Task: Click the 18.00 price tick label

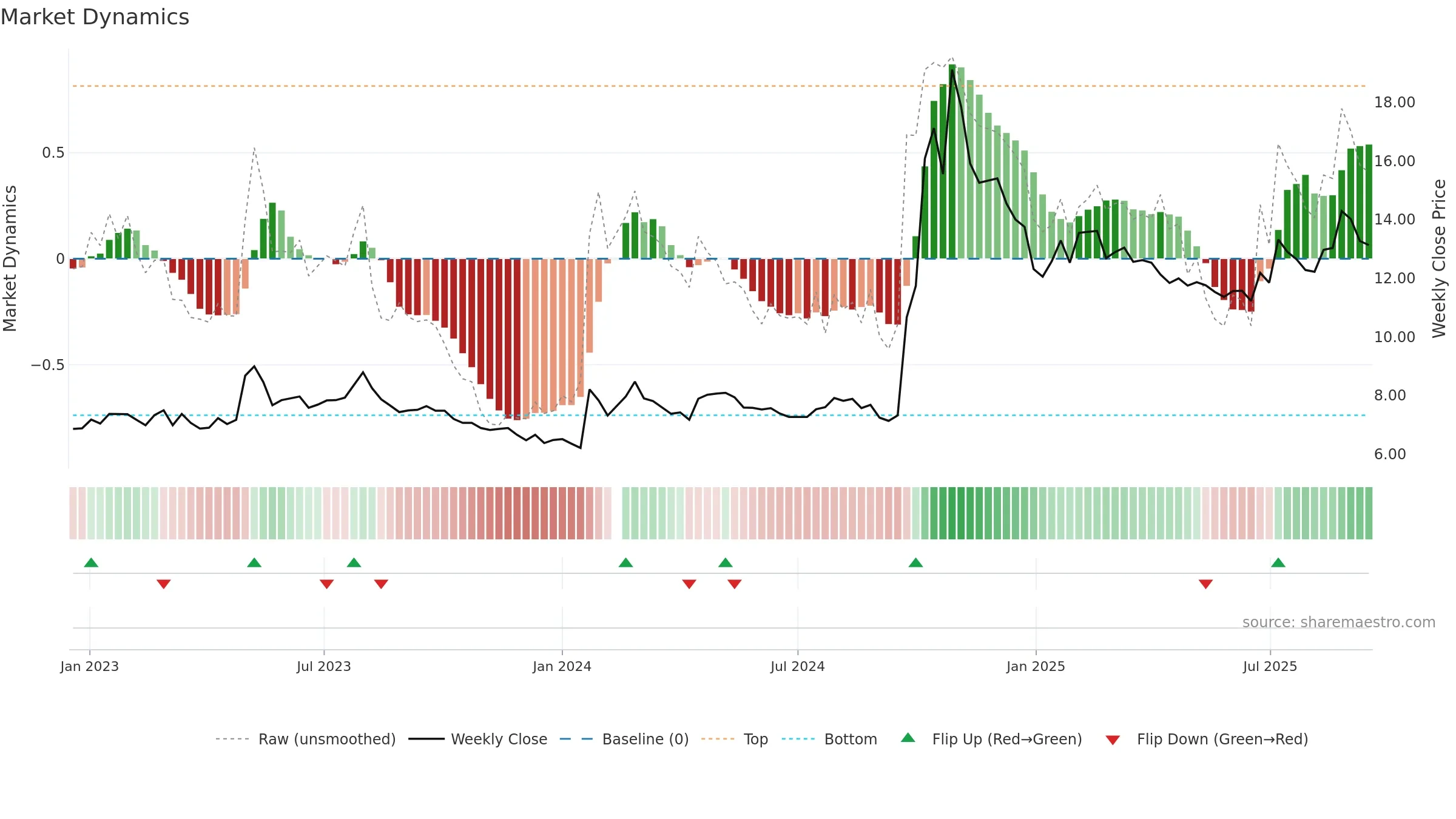Action: 1395,103
